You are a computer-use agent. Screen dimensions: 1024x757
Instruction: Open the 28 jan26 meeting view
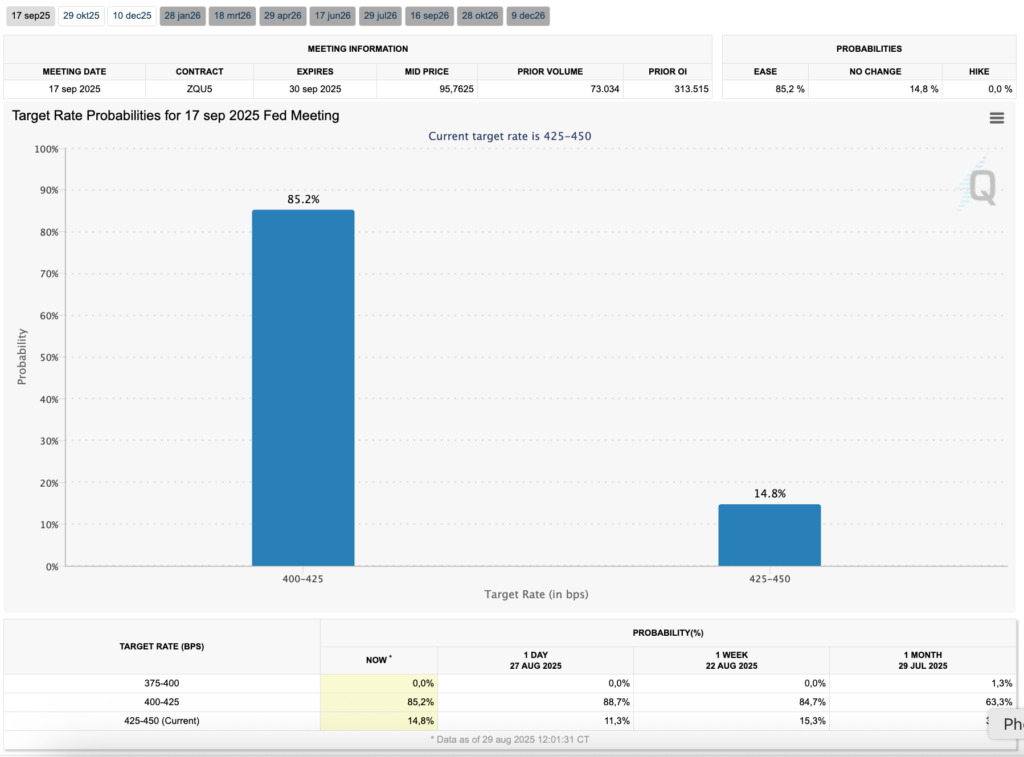(181, 15)
